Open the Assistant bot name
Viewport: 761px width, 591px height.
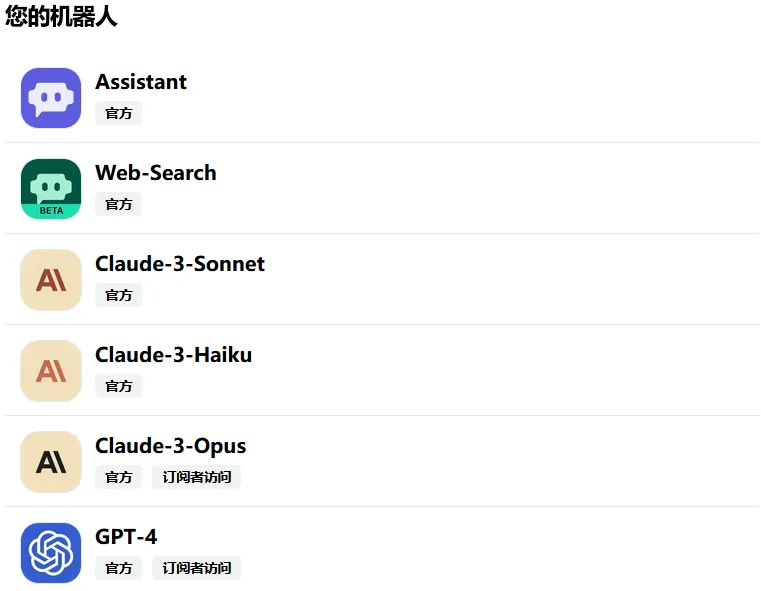point(141,82)
